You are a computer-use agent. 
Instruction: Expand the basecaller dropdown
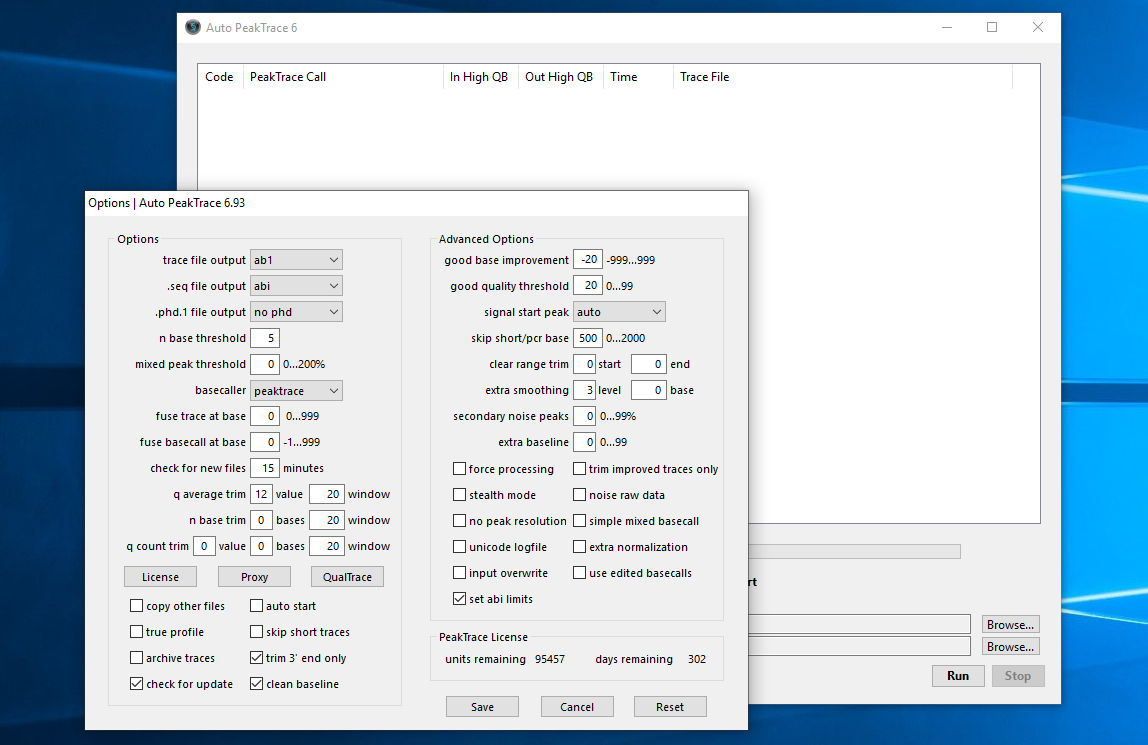[x=296, y=390]
